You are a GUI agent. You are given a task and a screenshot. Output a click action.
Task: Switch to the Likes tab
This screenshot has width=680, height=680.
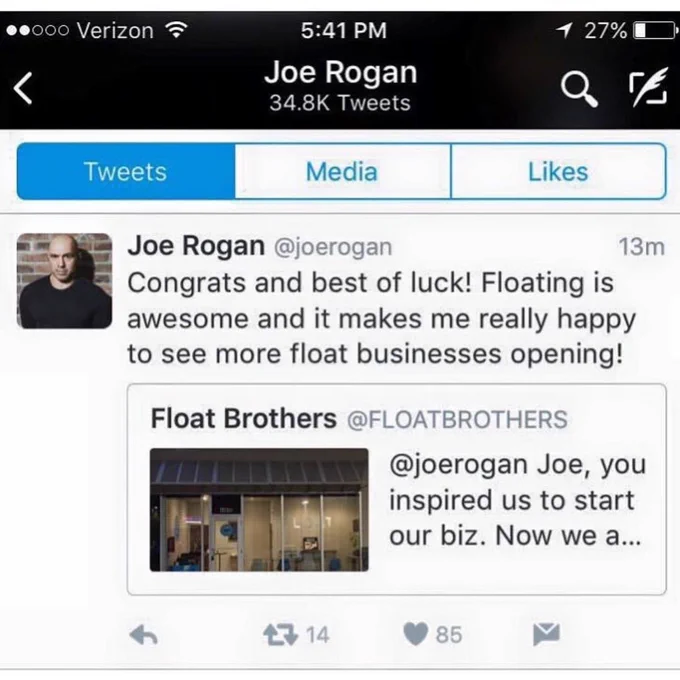click(x=558, y=171)
